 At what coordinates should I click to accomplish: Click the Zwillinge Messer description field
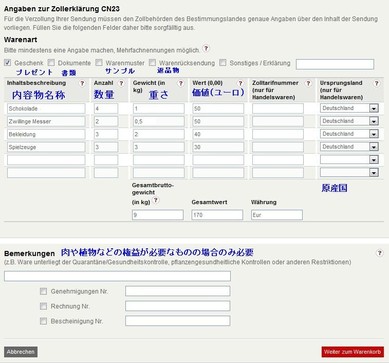pos(46,121)
